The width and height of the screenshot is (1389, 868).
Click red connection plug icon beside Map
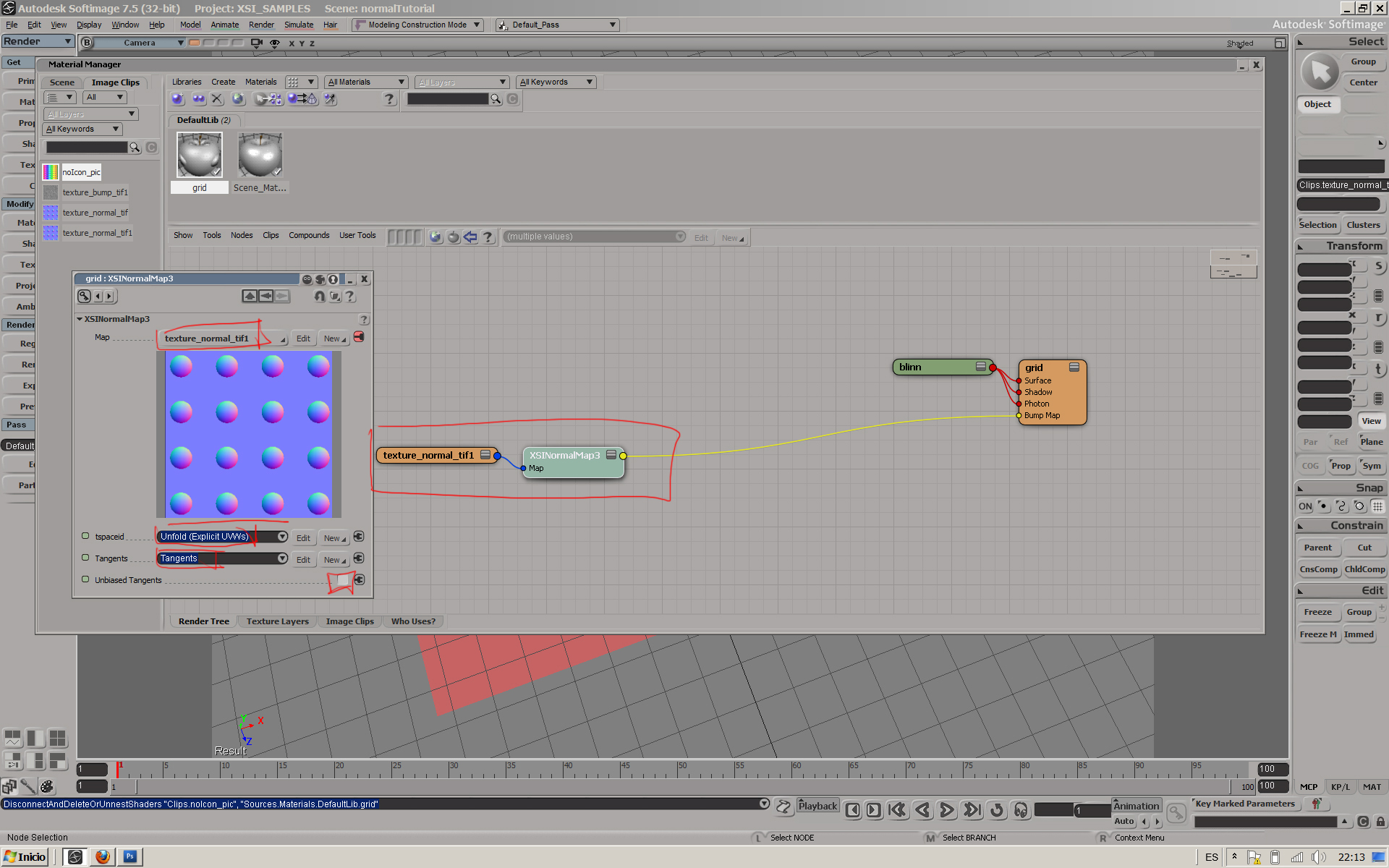pyautogui.click(x=359, y=337)
